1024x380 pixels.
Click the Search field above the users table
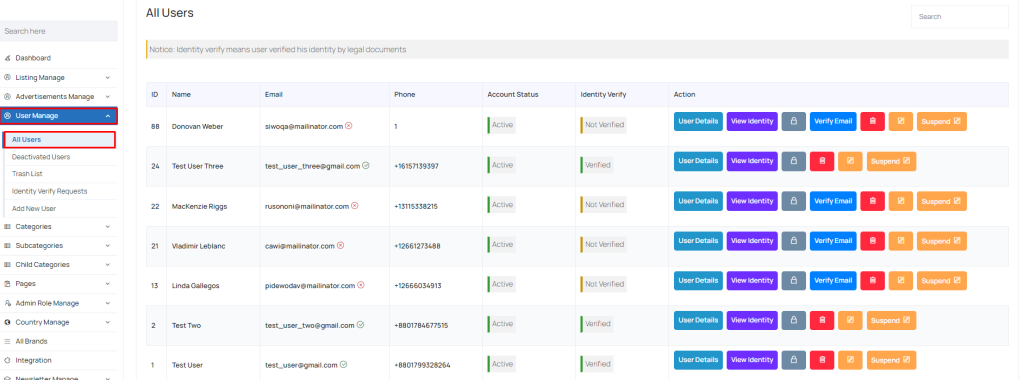click(959, 17)
